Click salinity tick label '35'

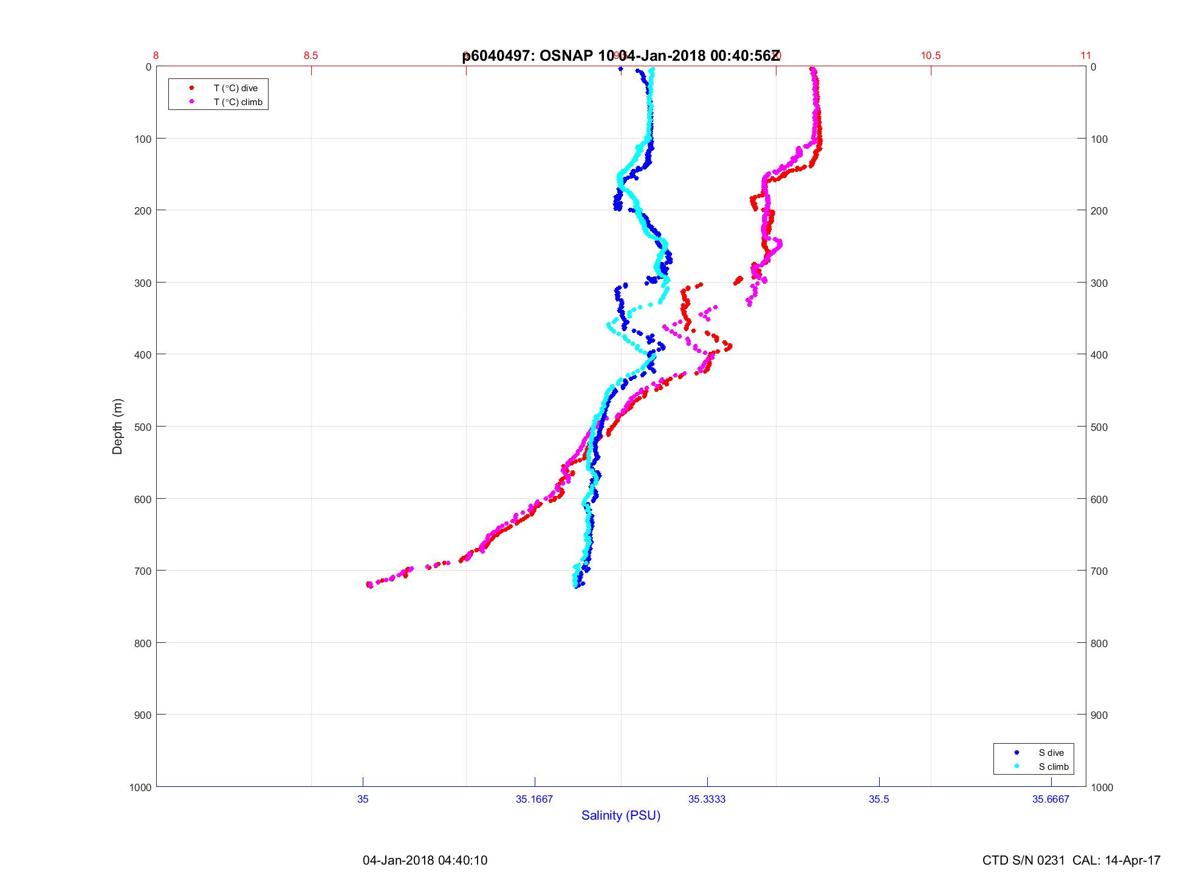pyautogui.click(x=363, y=798)
